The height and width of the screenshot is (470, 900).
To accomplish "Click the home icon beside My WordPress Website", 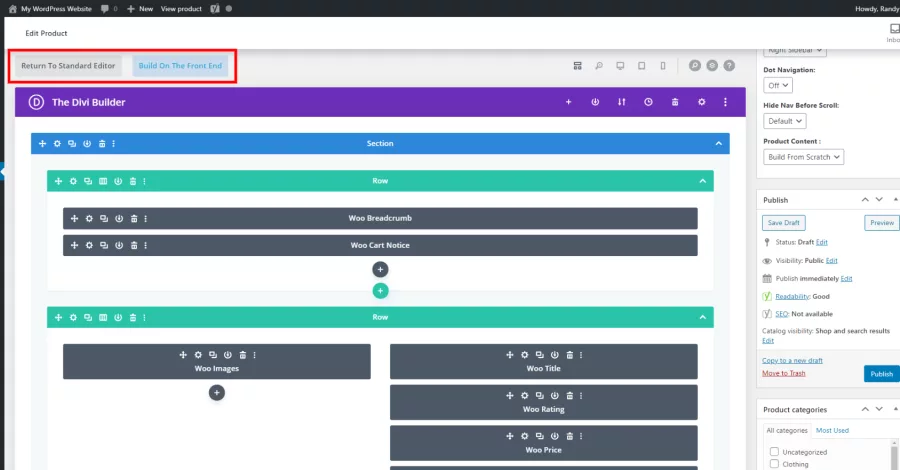I will tap(13, 9).
